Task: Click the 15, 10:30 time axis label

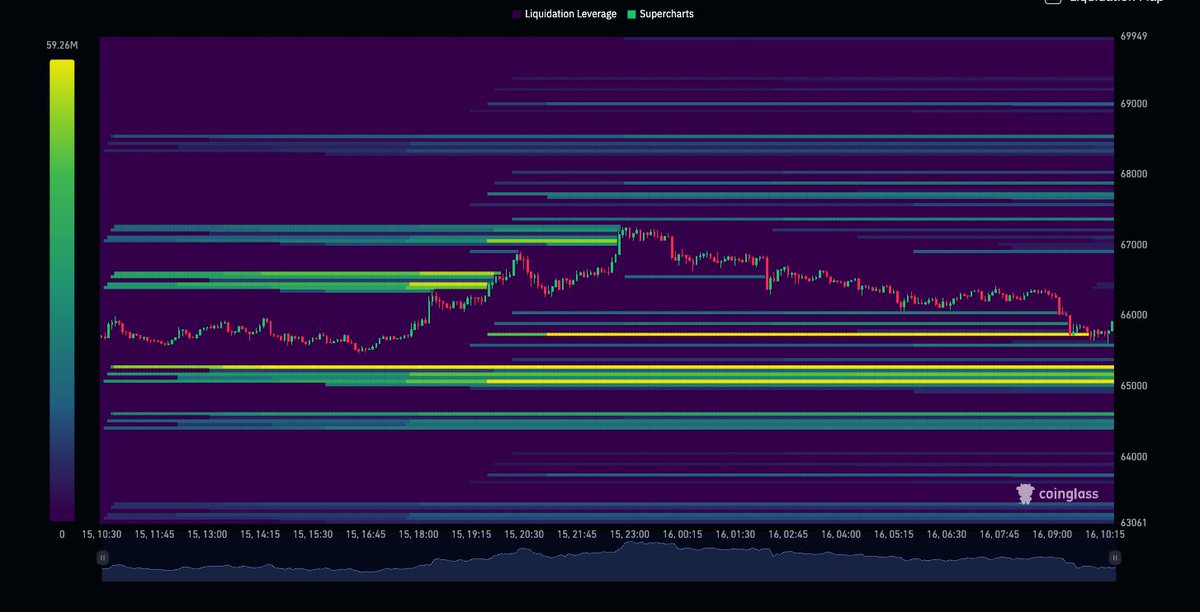Action: (x=102, y=535)
